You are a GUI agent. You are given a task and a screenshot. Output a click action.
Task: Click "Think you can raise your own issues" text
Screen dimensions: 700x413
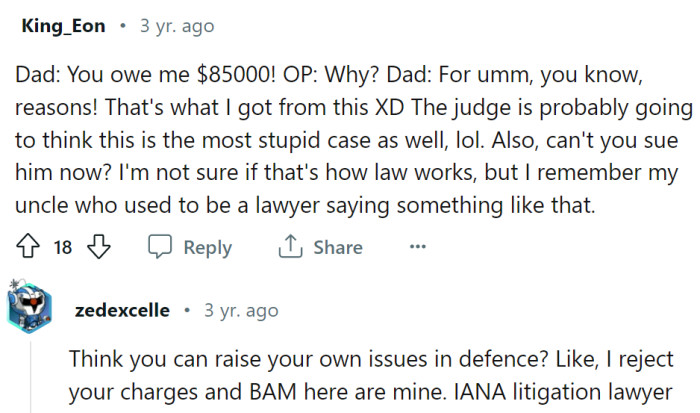click(250, 357)
